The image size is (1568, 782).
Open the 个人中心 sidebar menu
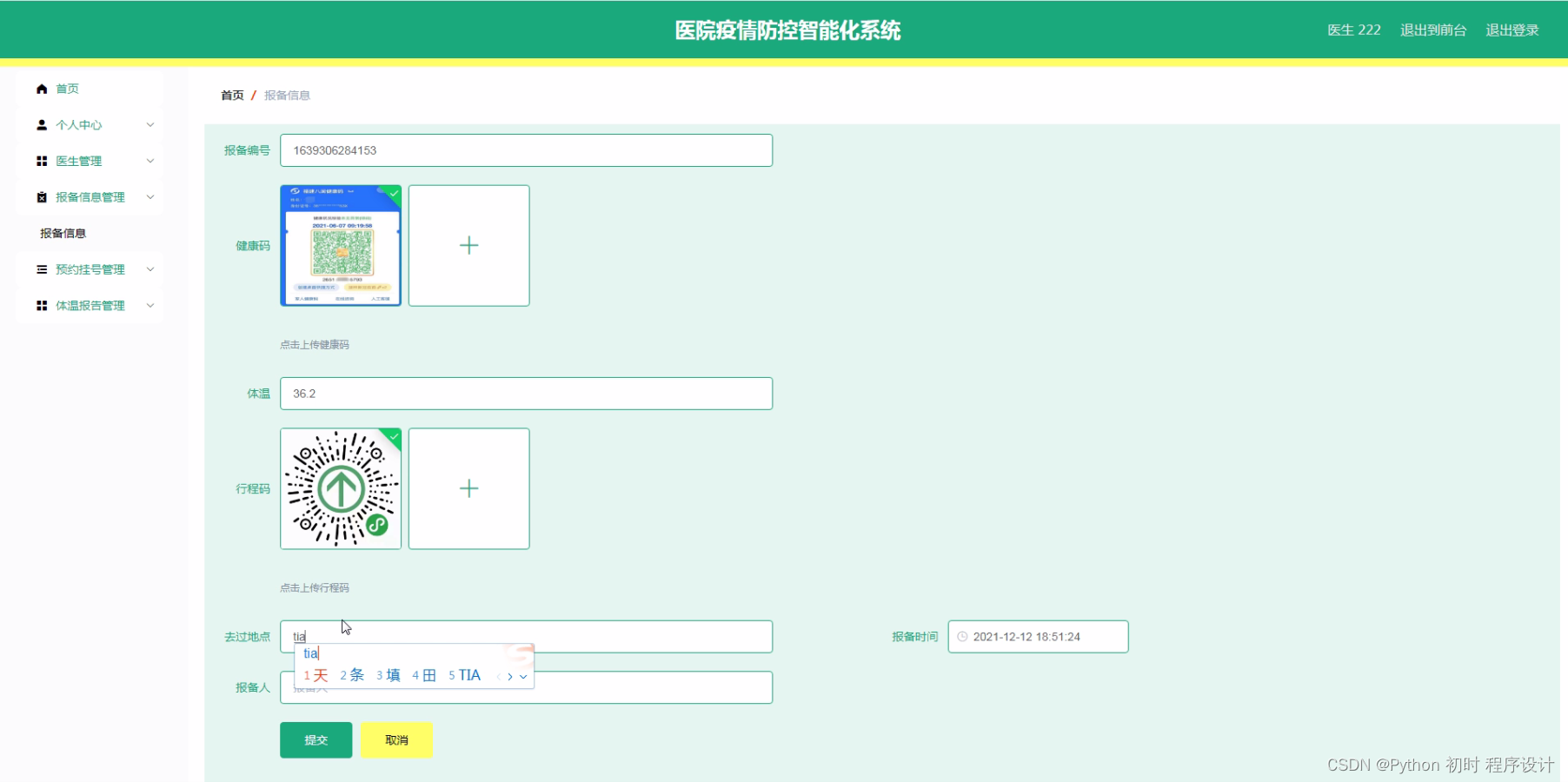(x=90, y=125)
